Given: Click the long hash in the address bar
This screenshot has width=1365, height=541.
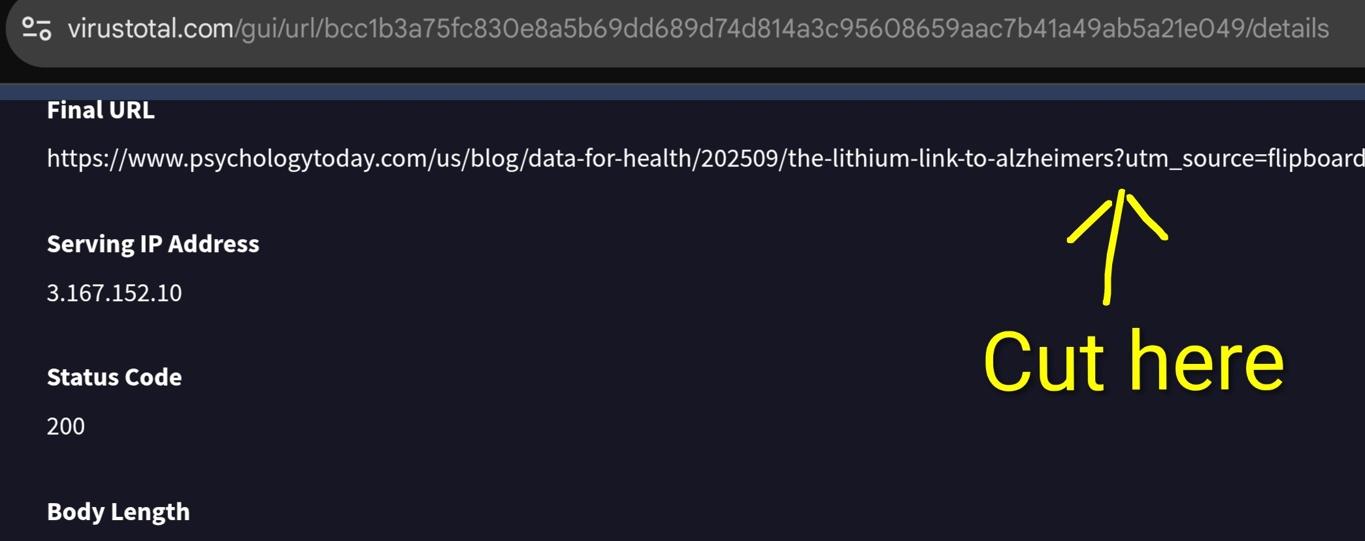Looking at the screenshot, I should click(x=780, y=28).
